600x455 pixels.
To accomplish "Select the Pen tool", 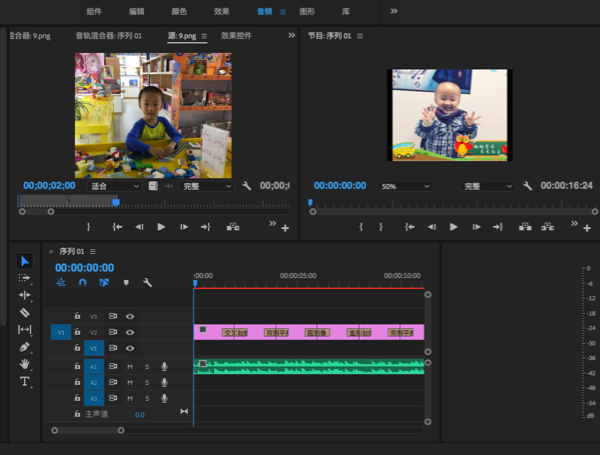I will 25,347.
